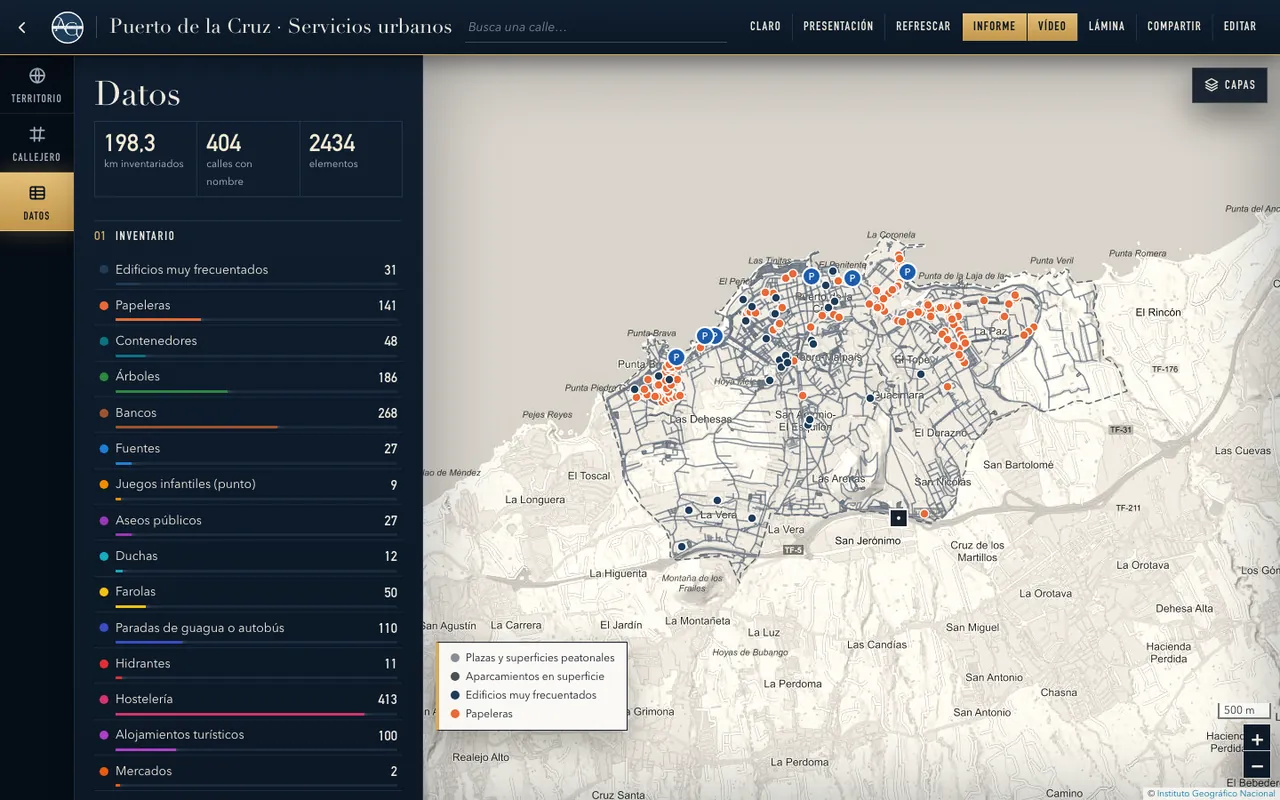
Task: Focus the Busca una calle search field
Action: point(597,27)
